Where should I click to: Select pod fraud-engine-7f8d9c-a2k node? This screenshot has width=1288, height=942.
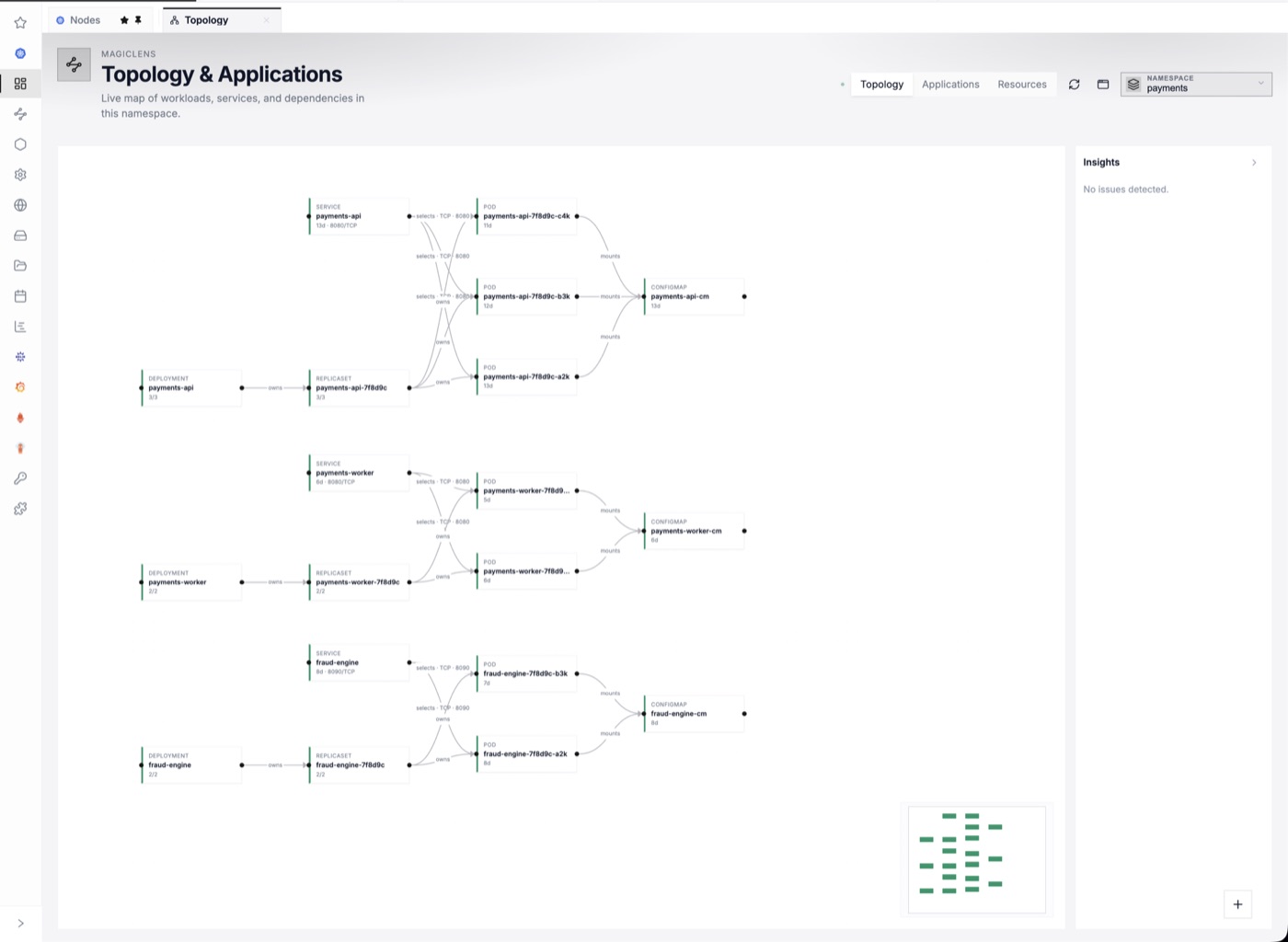pyautogui.click(x=526, y=754)
